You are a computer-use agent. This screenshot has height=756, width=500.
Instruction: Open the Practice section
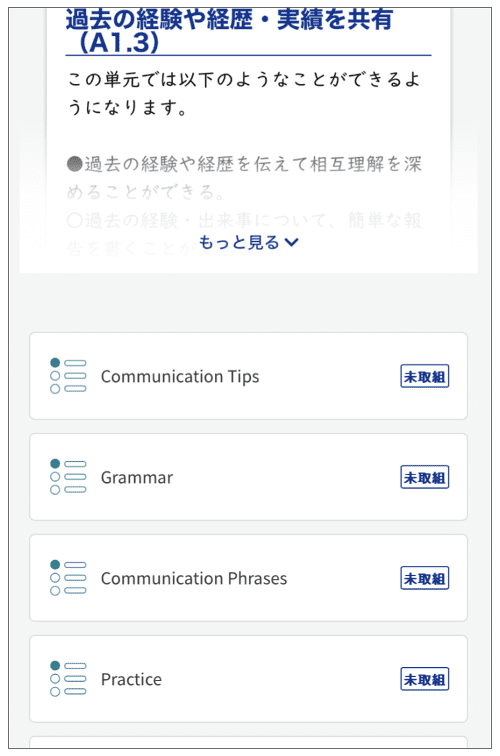248,678
